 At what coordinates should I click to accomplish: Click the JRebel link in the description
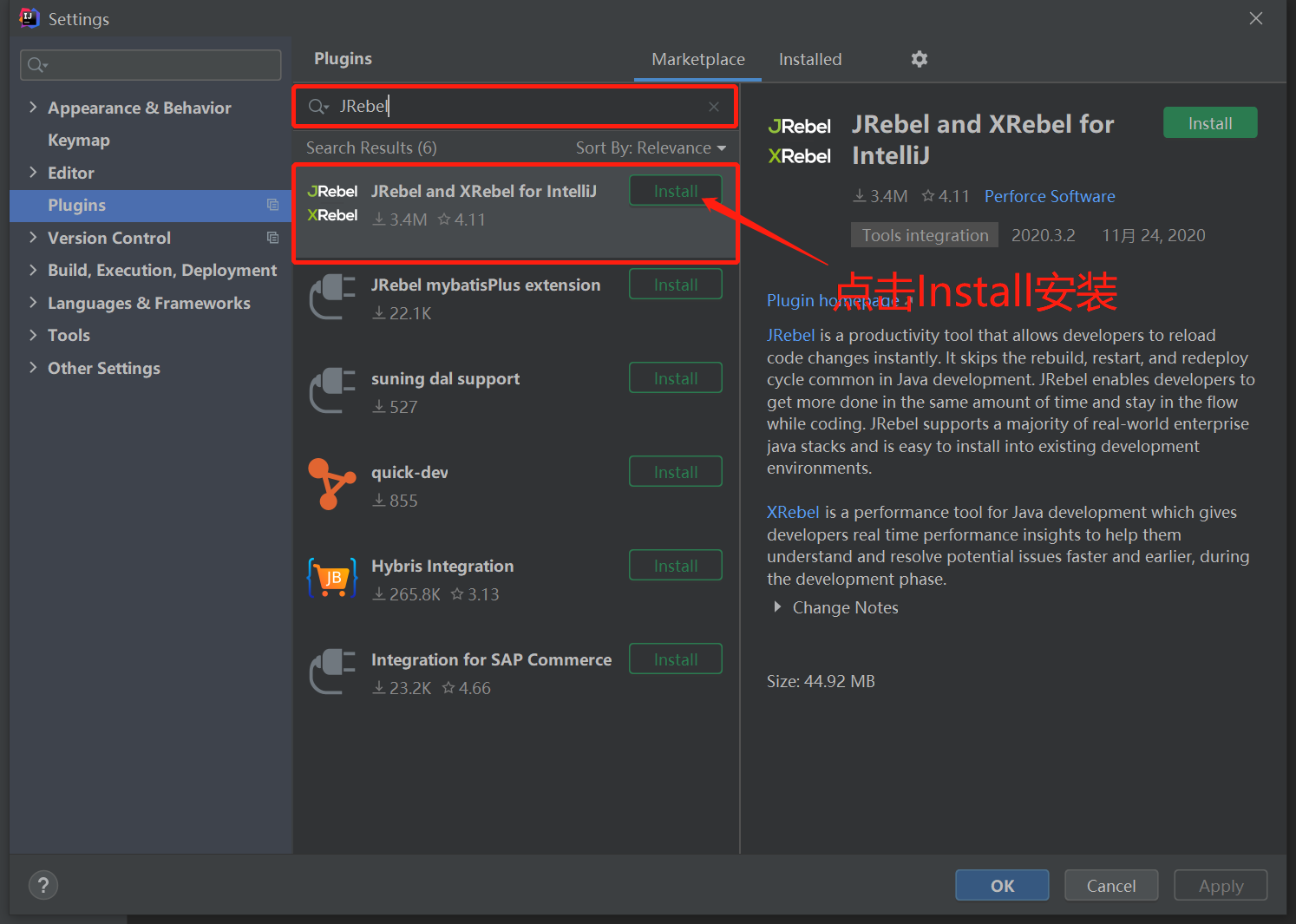click(x=791, y=335)
